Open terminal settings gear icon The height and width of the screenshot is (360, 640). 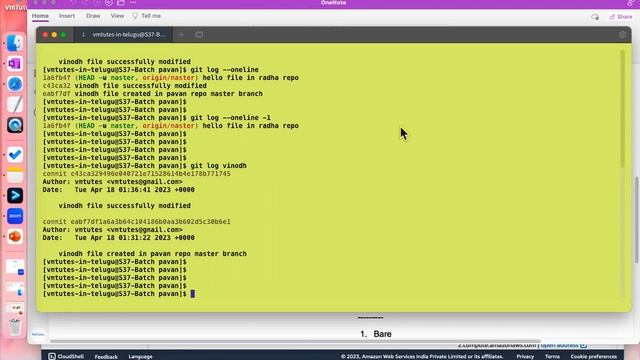pos(622,35)
